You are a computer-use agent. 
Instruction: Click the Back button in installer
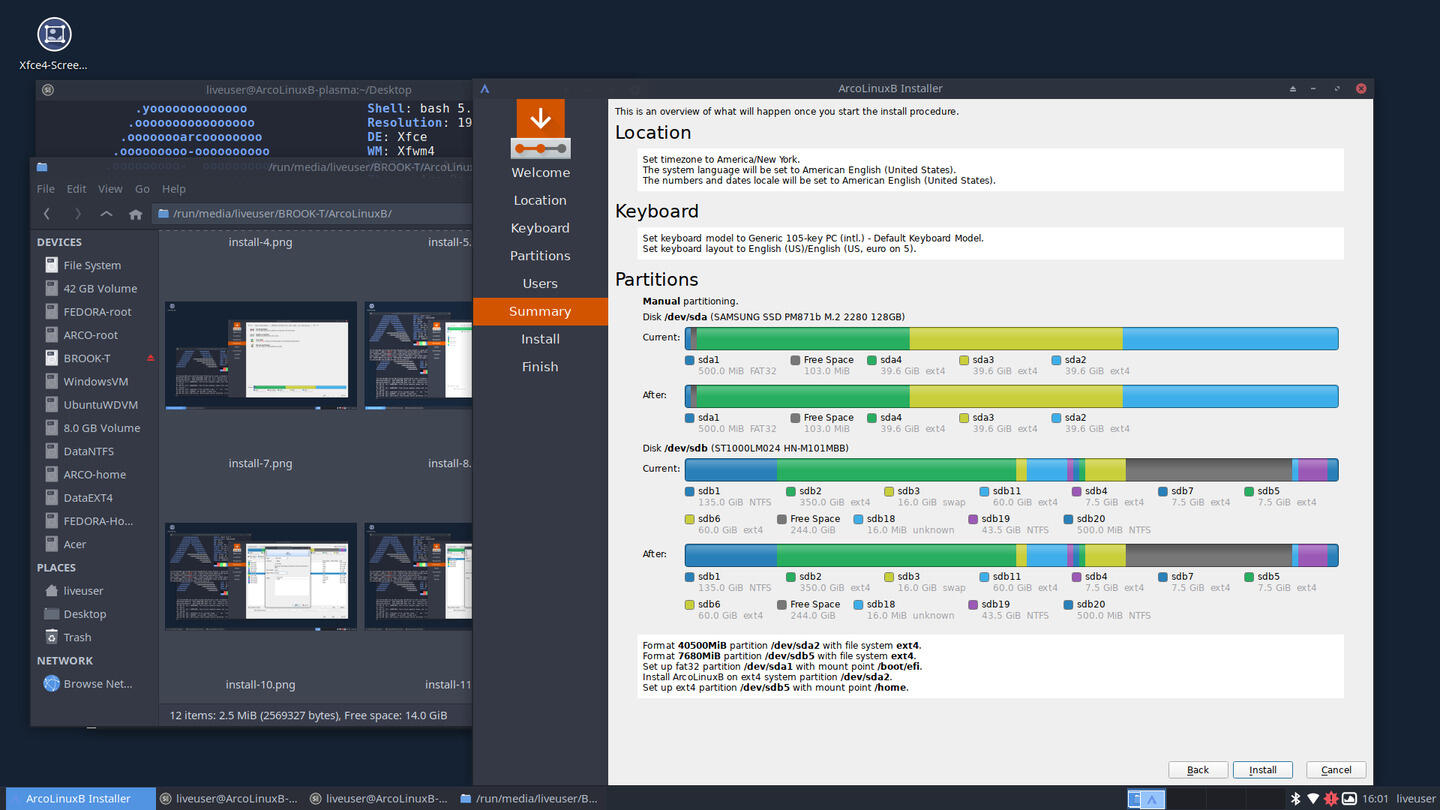(1198, 770)
